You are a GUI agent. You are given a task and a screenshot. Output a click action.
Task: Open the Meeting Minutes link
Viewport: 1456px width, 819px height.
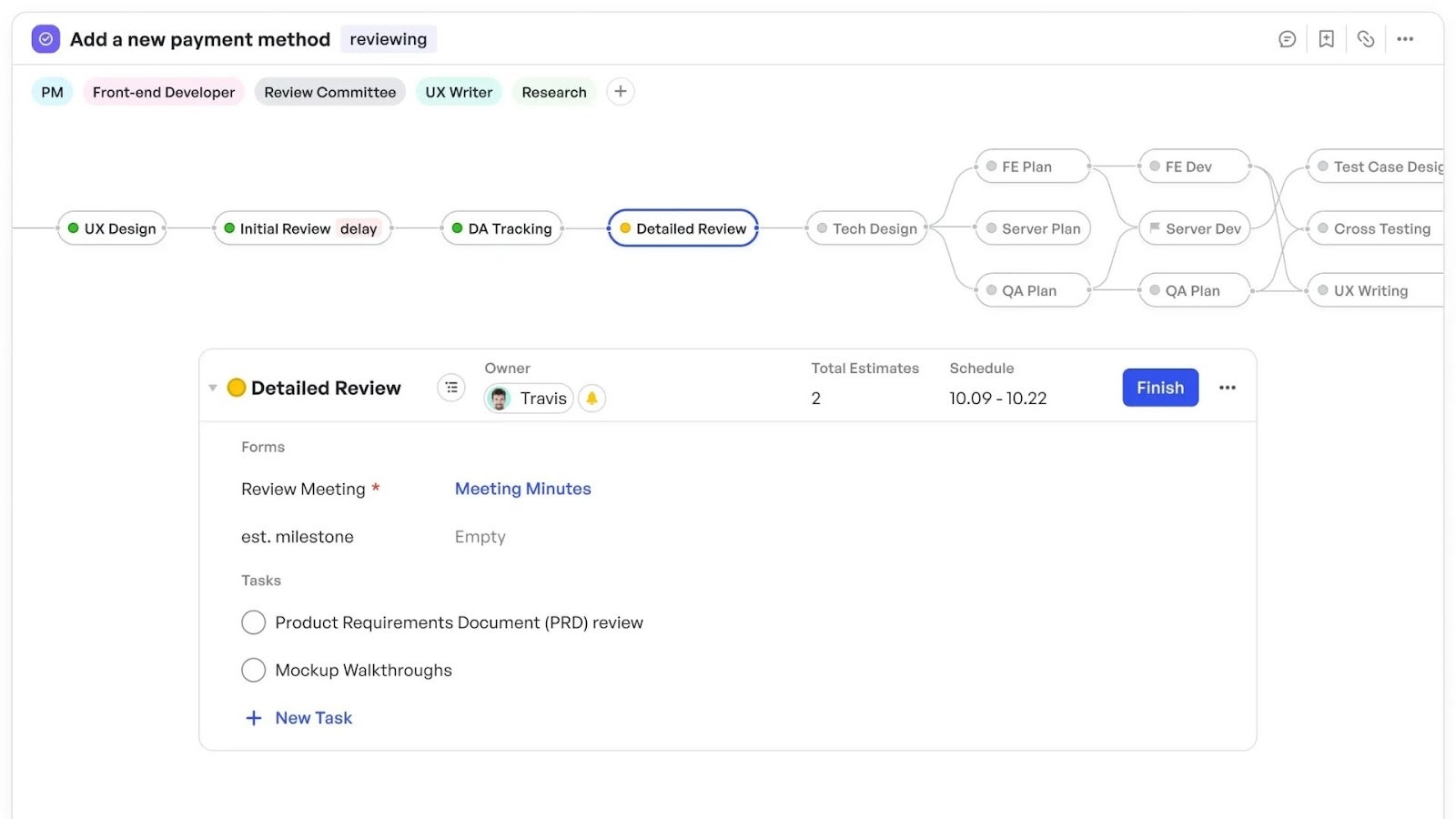[523, 489]
